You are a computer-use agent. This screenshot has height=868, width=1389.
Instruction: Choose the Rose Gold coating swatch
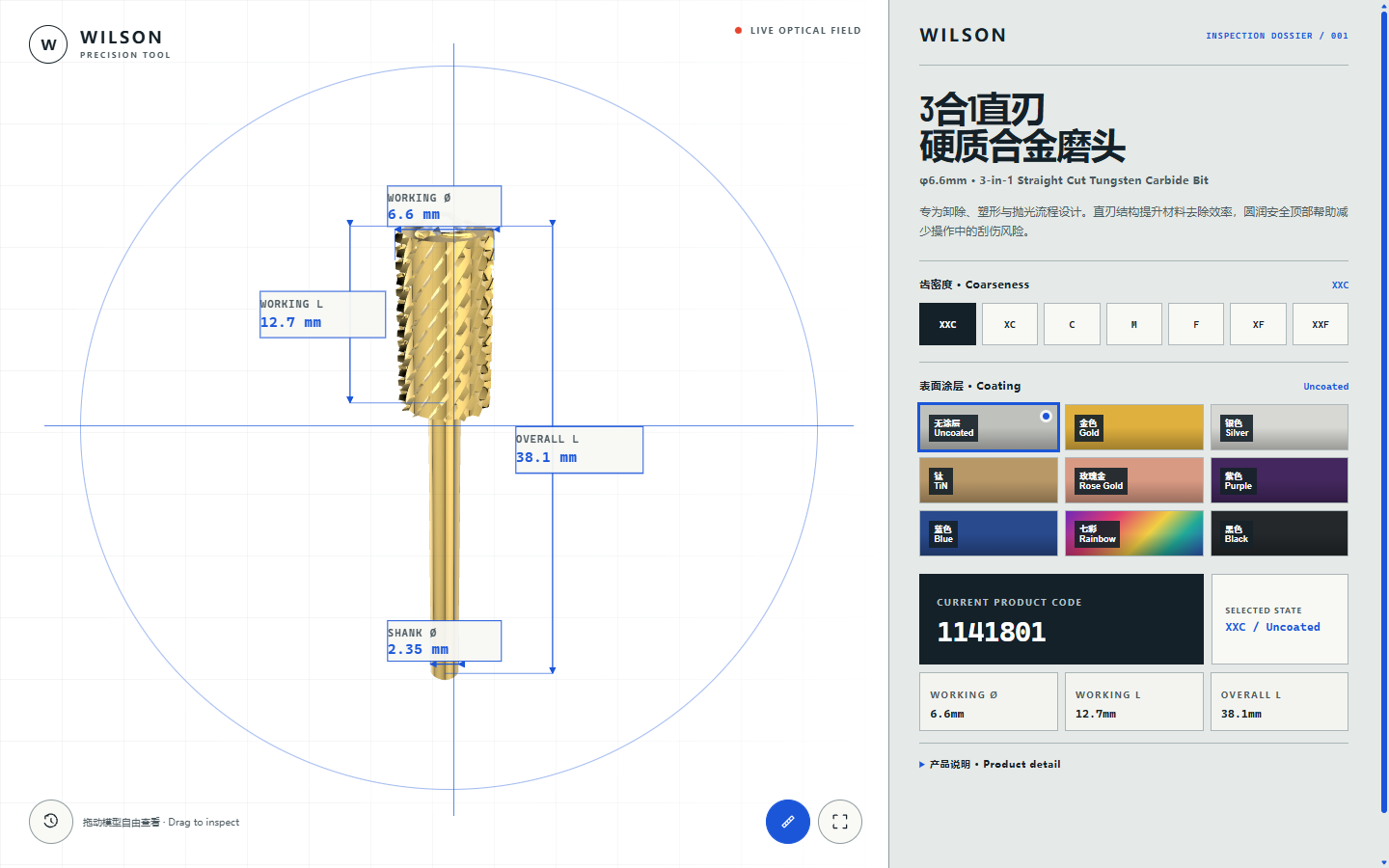pyautogui.click(x=1134, y=480)
